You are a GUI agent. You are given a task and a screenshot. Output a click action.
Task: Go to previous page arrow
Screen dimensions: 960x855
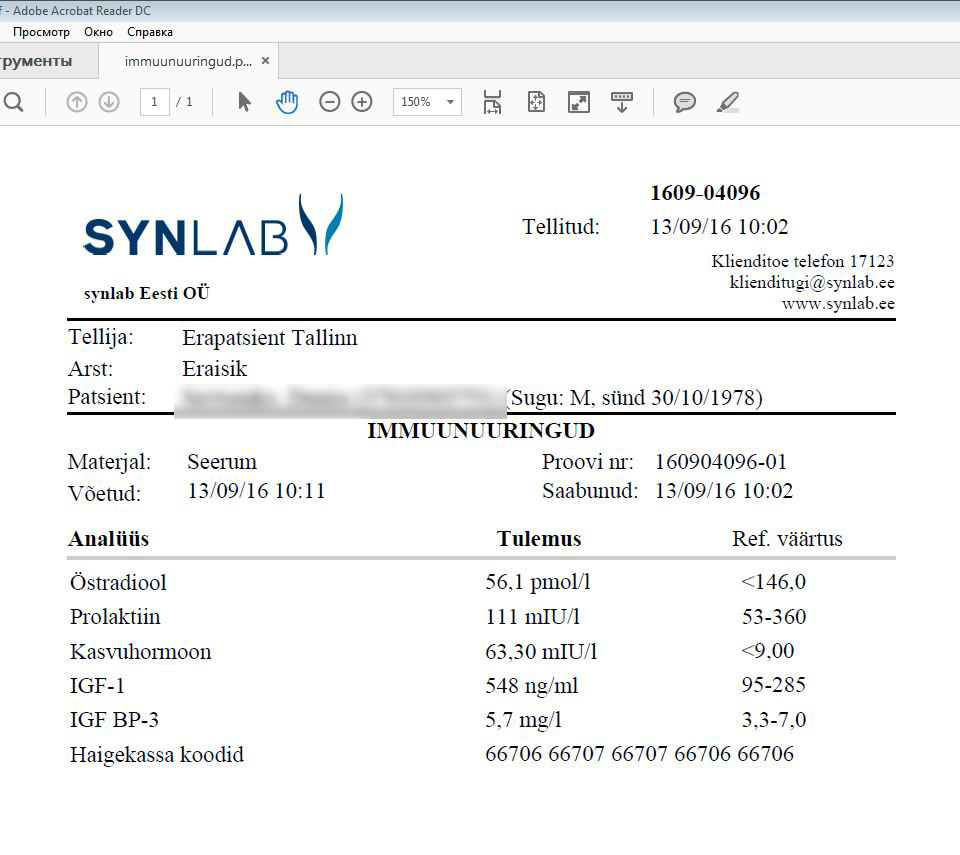(77, 102)
